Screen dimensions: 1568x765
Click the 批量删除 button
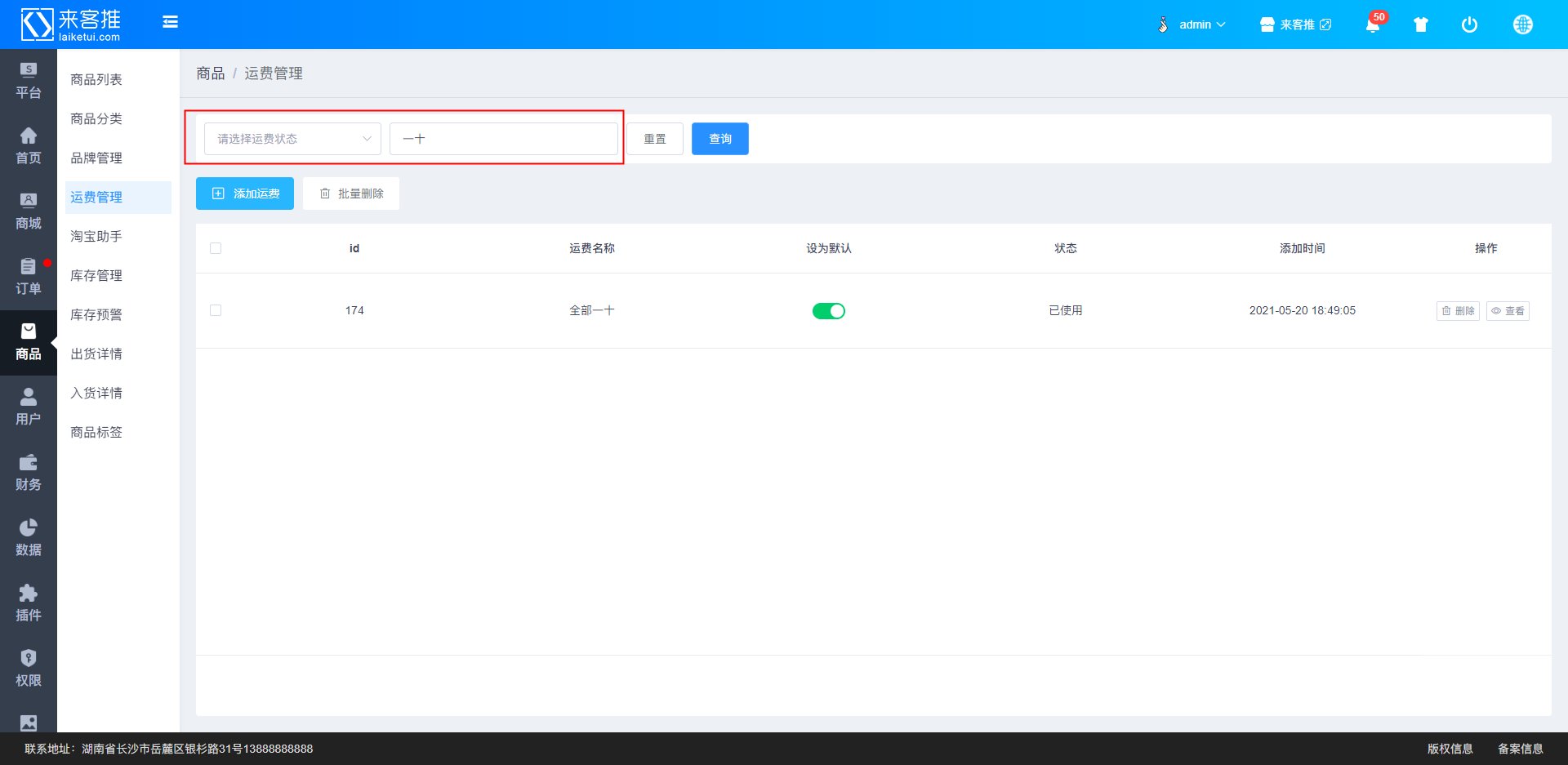coord(351,193)
